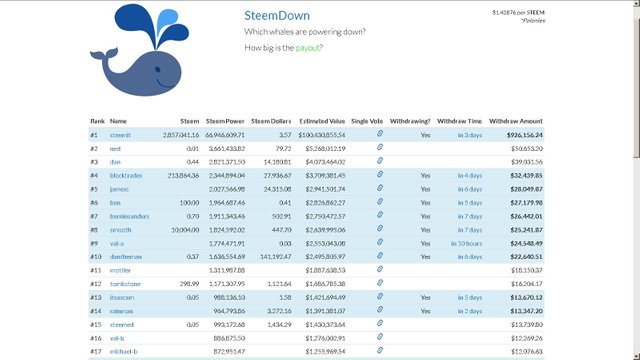Viewport: 640px width, 360px height.
Task: Visit the jamesc account link
Action: (x=119, y=189)
